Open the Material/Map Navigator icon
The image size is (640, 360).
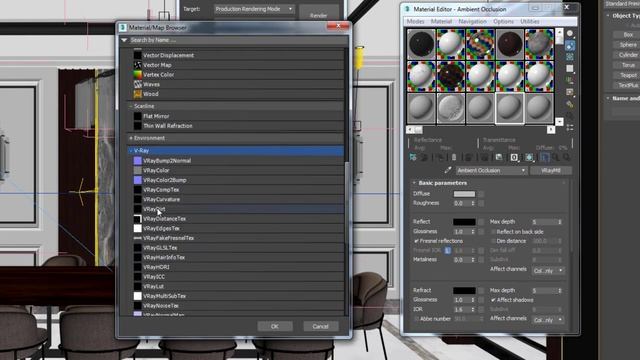pos(570,127)
